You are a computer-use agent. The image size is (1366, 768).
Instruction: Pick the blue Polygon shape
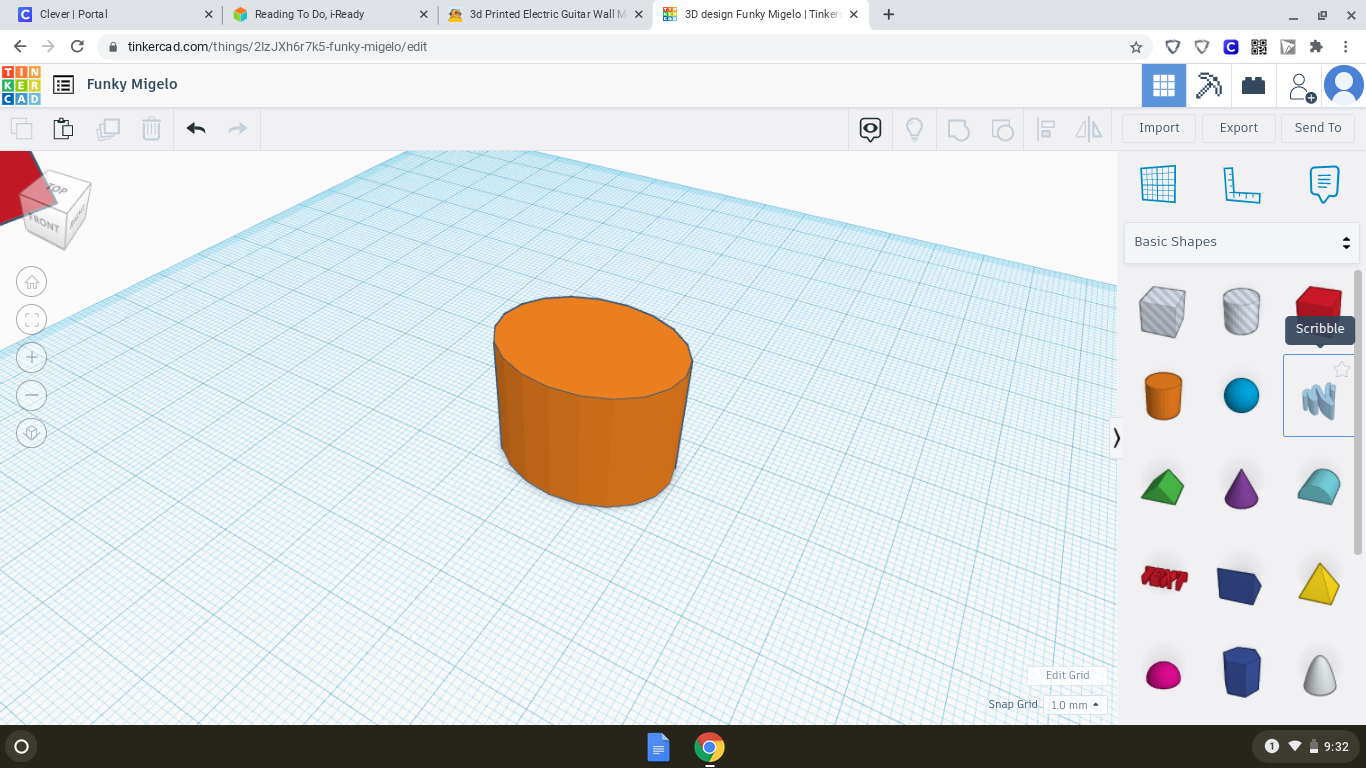pyautogui.click(x=1241, y=672)
